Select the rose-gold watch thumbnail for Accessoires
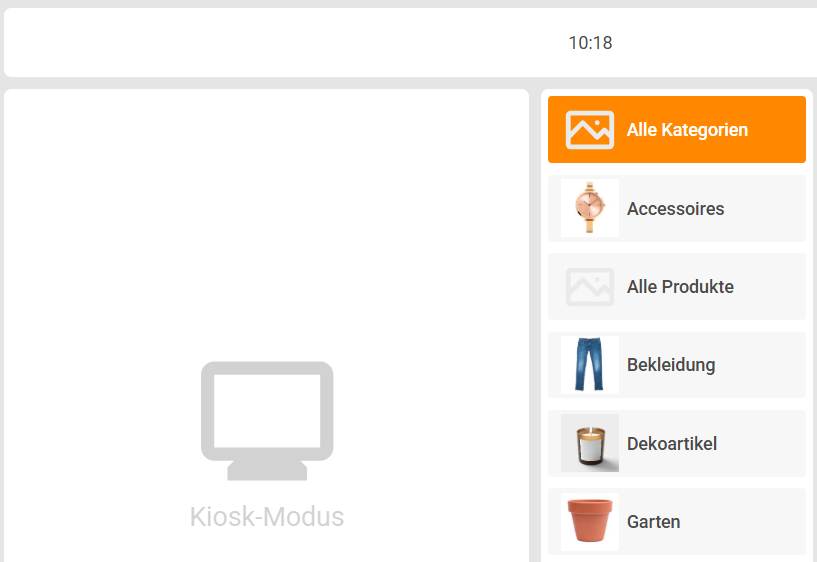The image size is (817, 562). pyautogui.click(x=590, y=208)
